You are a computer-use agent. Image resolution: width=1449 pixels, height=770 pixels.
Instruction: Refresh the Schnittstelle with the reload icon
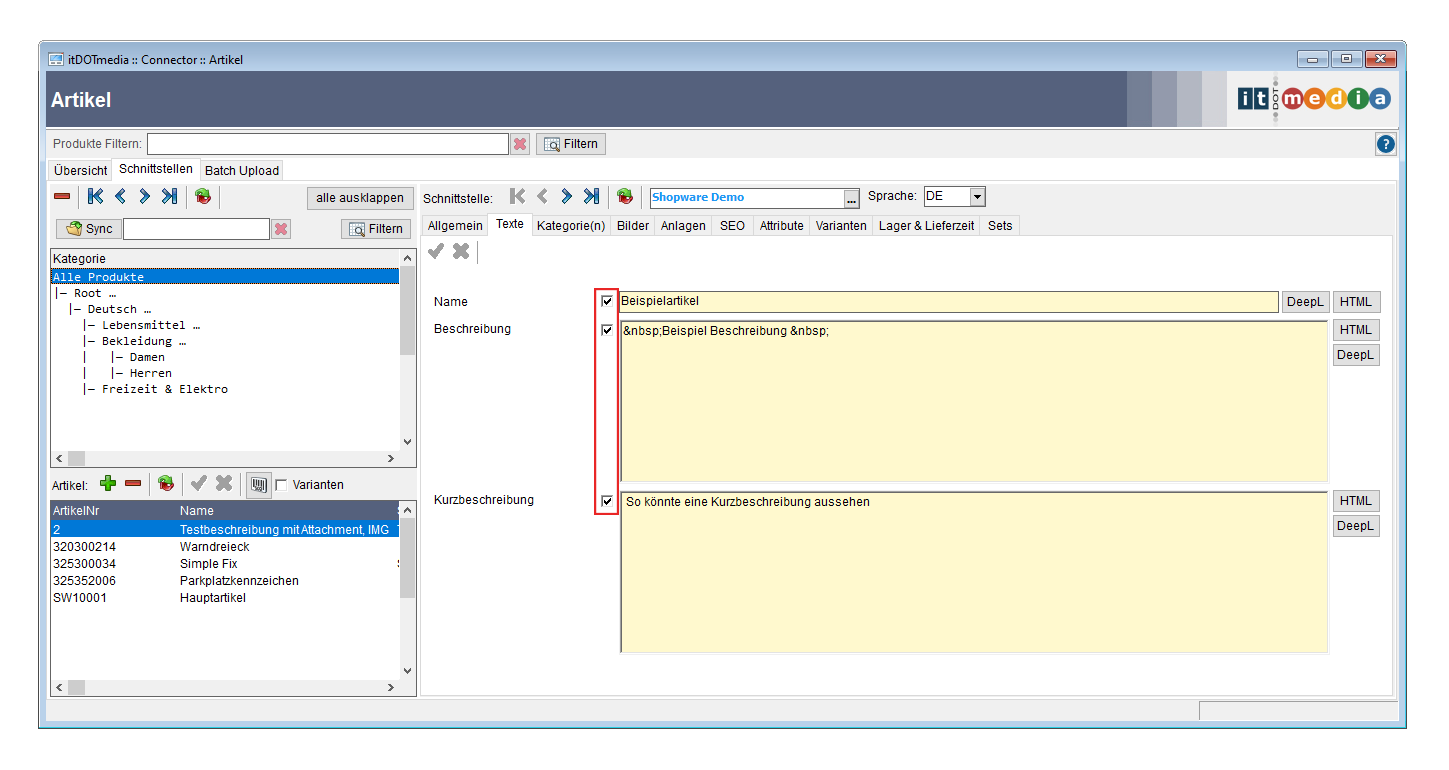625,197
